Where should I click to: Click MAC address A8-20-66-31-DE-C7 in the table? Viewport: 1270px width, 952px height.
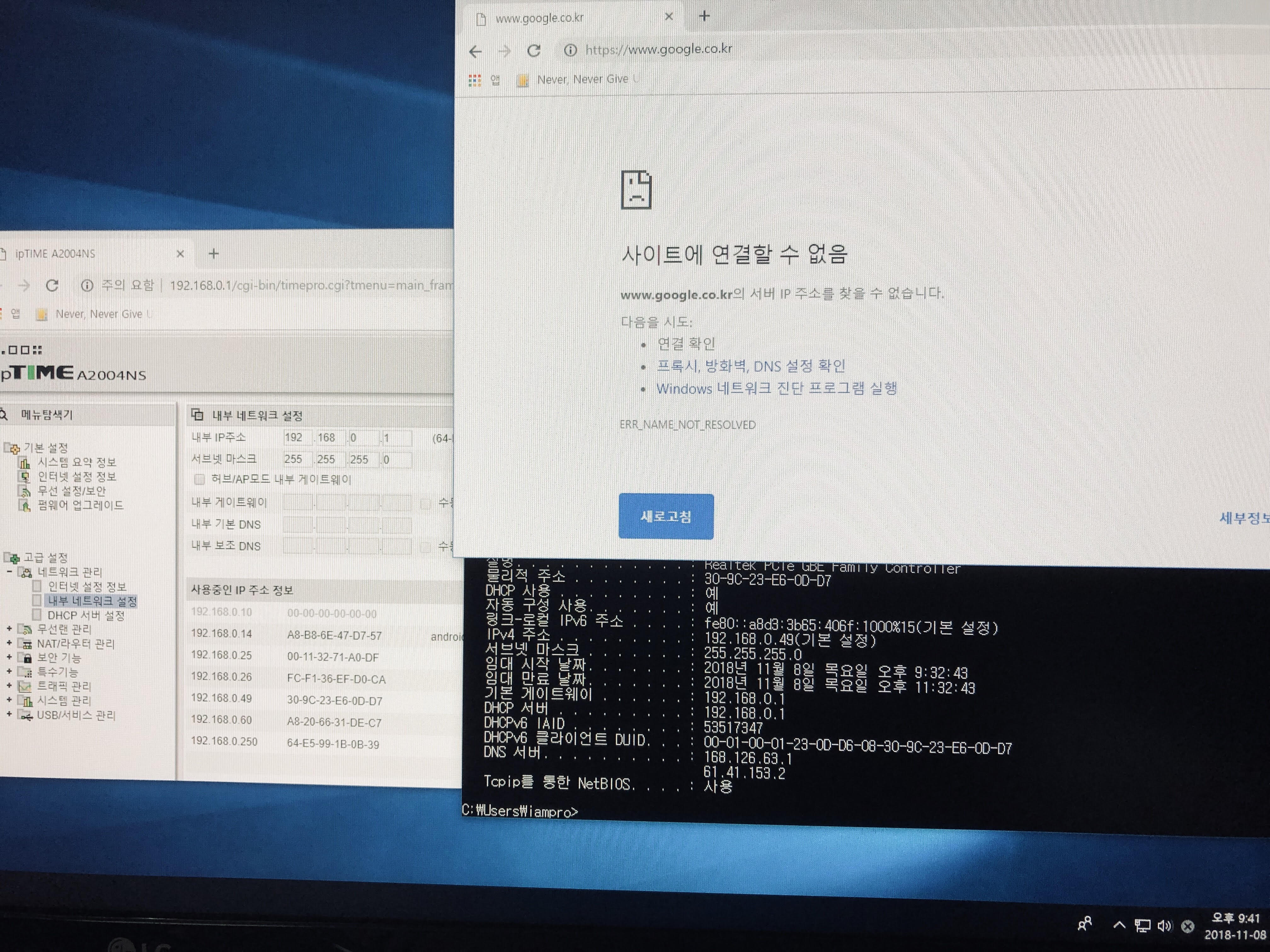tap(334, 722)
